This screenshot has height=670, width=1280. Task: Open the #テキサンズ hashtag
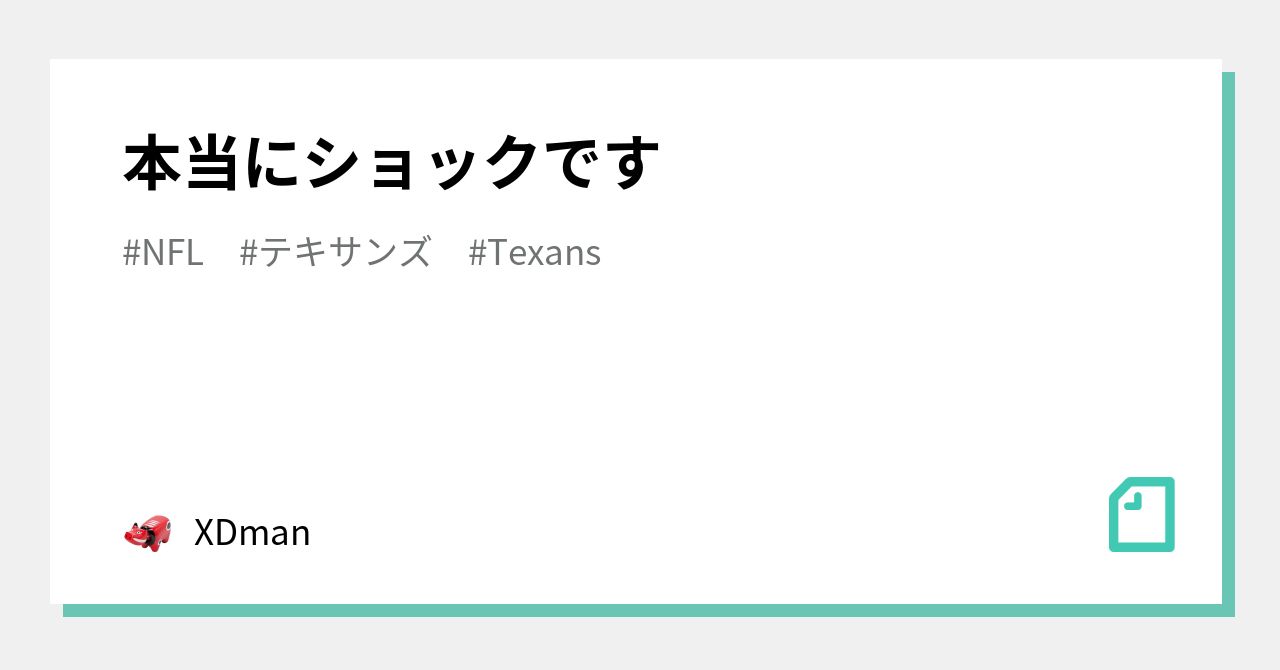336,253
